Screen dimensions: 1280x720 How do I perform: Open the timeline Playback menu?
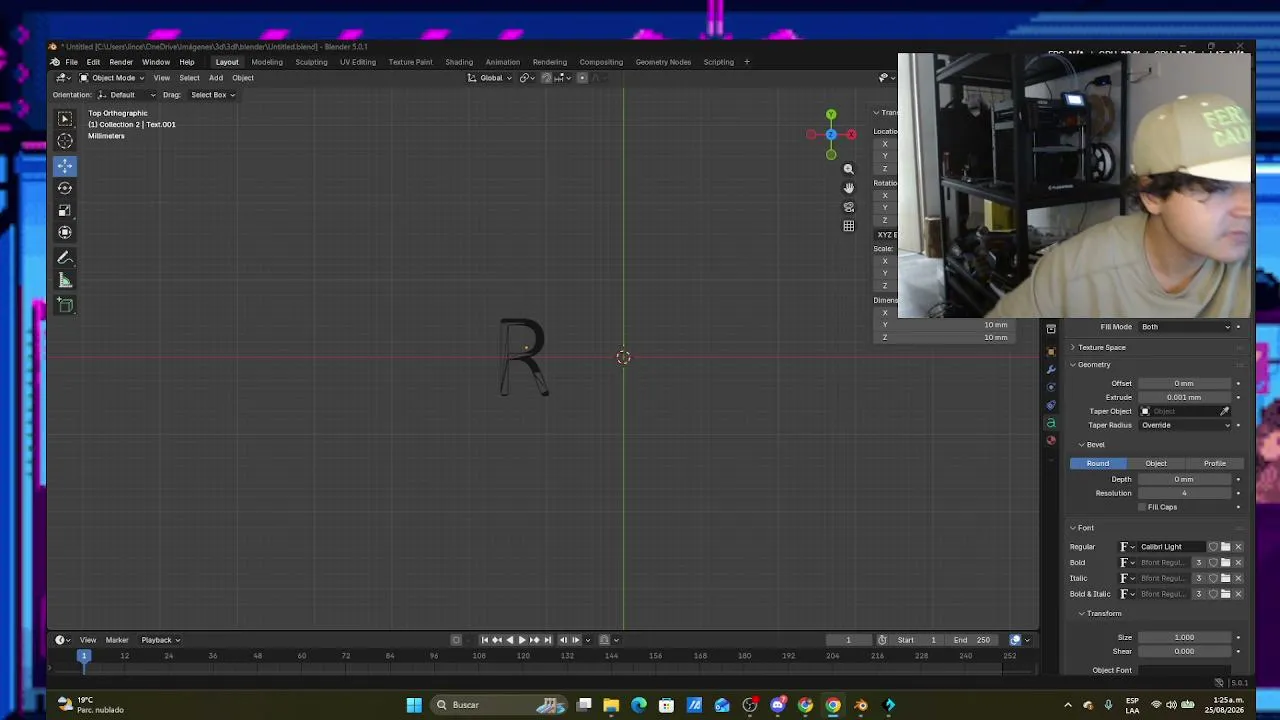pos(160,640)
